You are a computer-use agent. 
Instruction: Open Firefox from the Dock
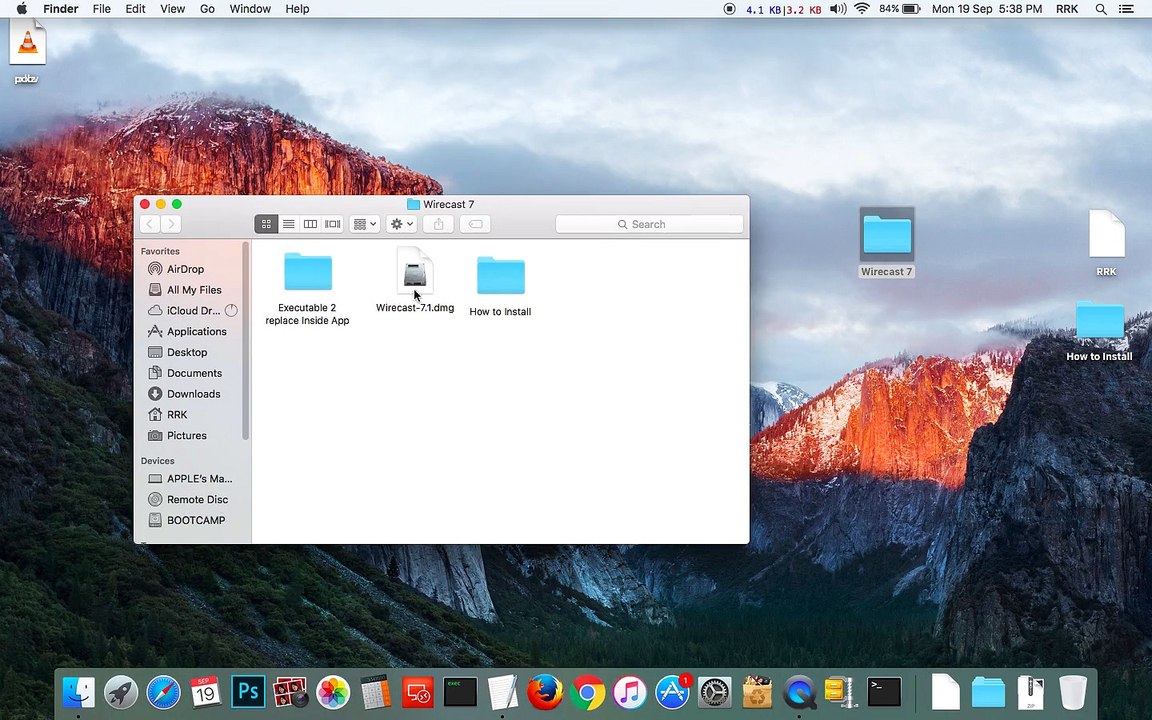pos(544,692)
